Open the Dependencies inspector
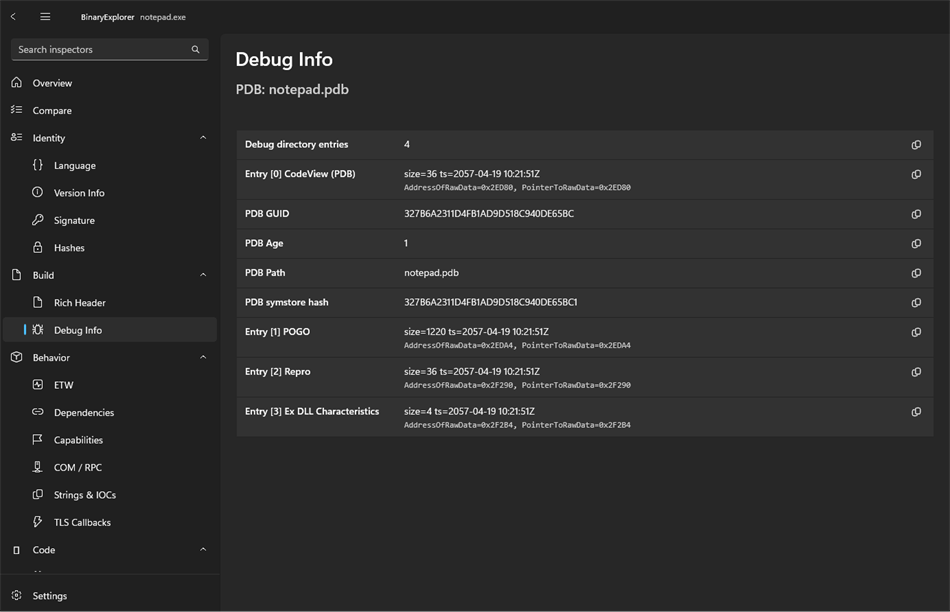 tap(110, 413)
